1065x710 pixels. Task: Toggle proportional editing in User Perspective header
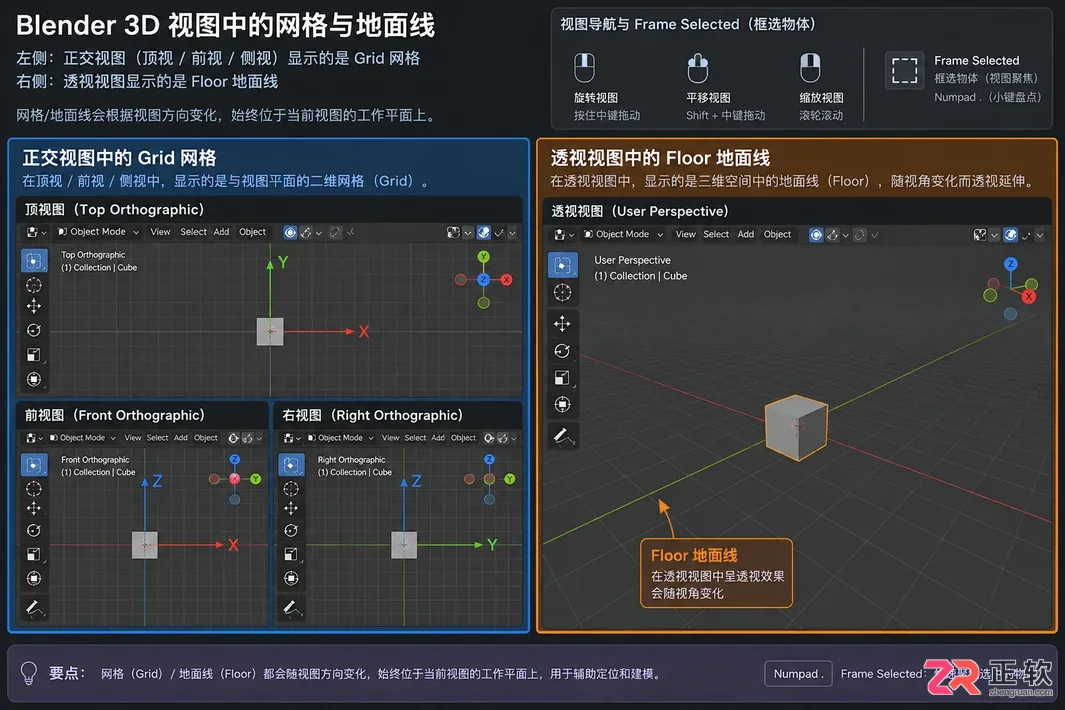pos(860,235)
